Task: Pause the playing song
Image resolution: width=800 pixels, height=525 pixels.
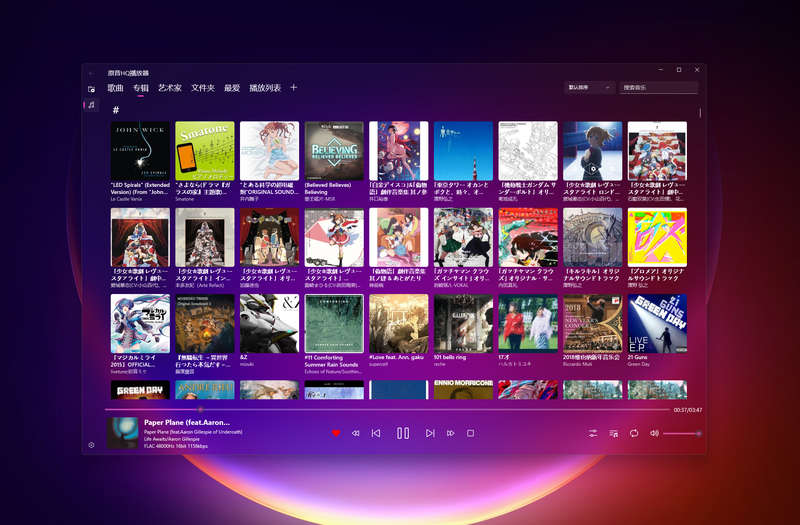Action: [403, 433]
